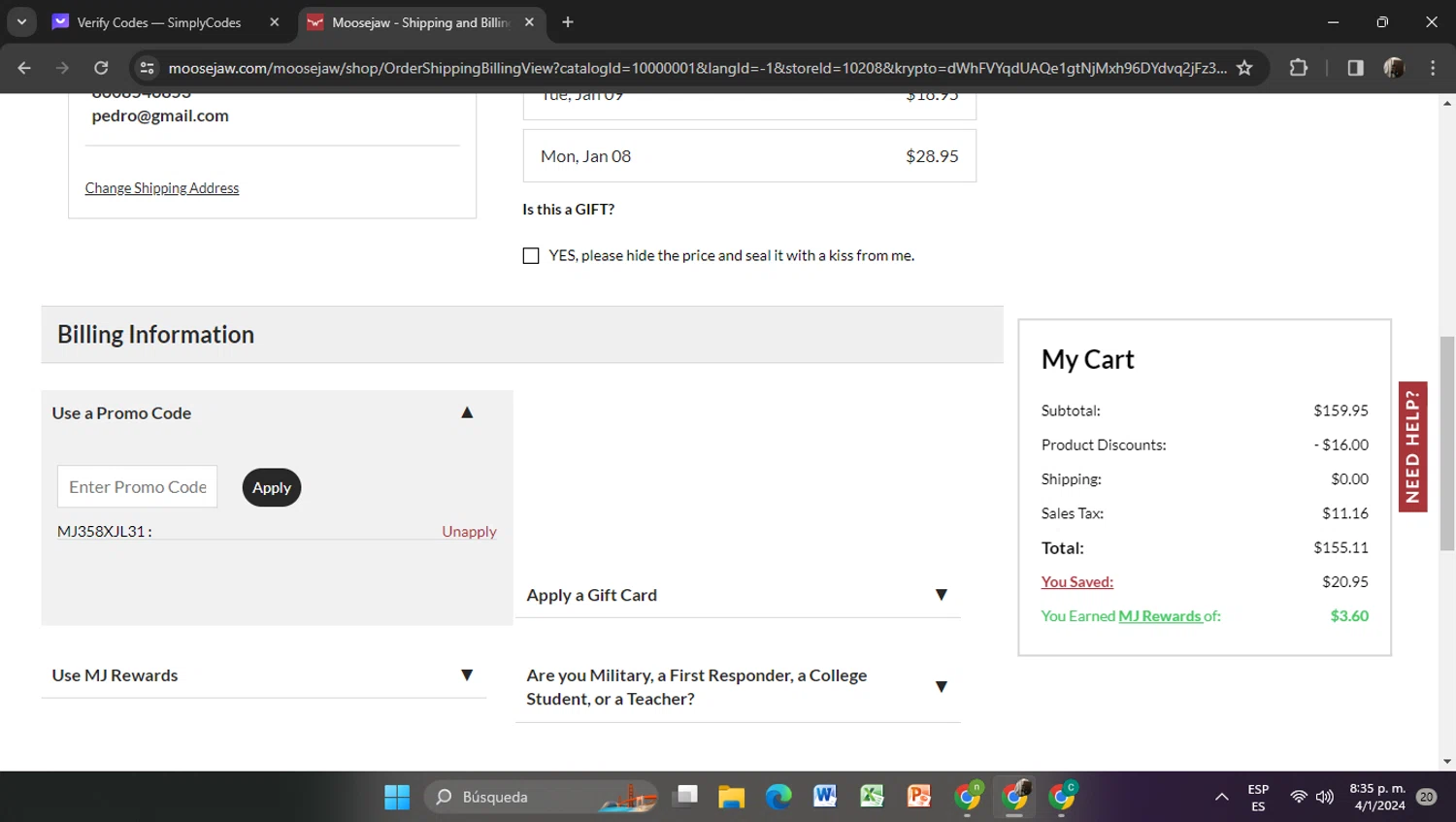Open Microsoft Word from the taskbar
The width and height of the screenshot is (1456, 822).
(825, 797)
